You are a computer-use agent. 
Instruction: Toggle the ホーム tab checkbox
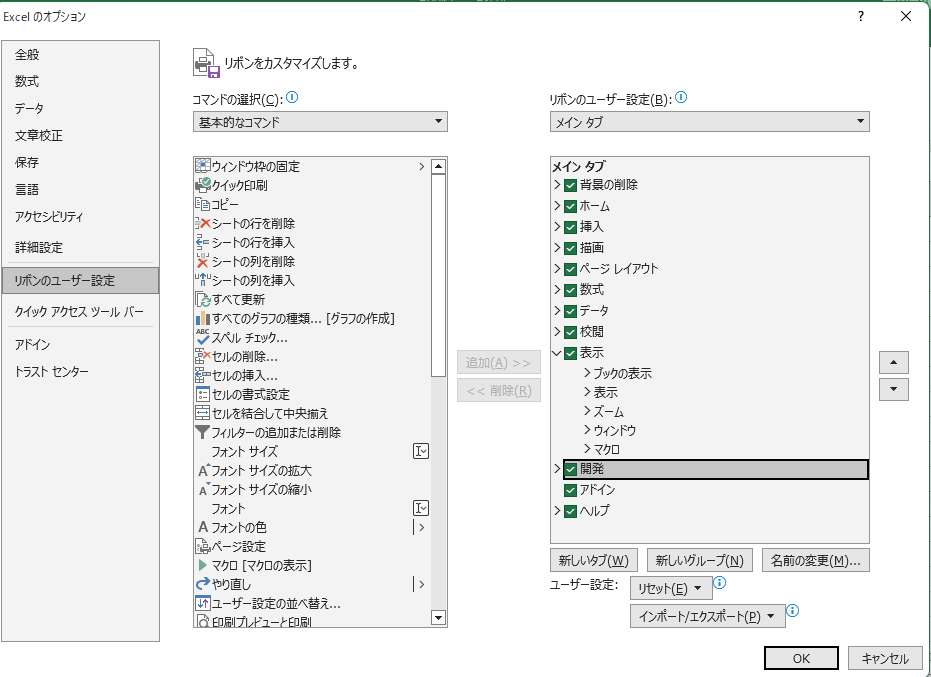pos(571,206)
